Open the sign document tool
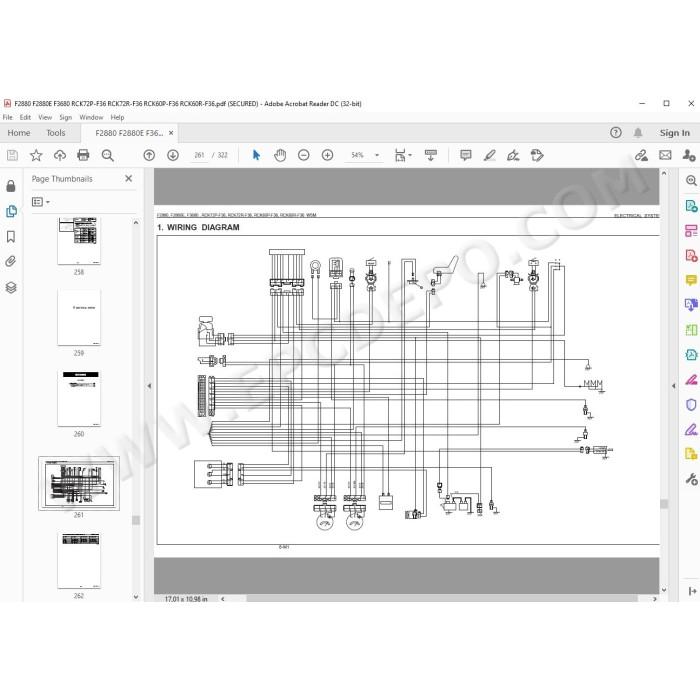Viewport: 700px width, 700px height. point(513,155)
